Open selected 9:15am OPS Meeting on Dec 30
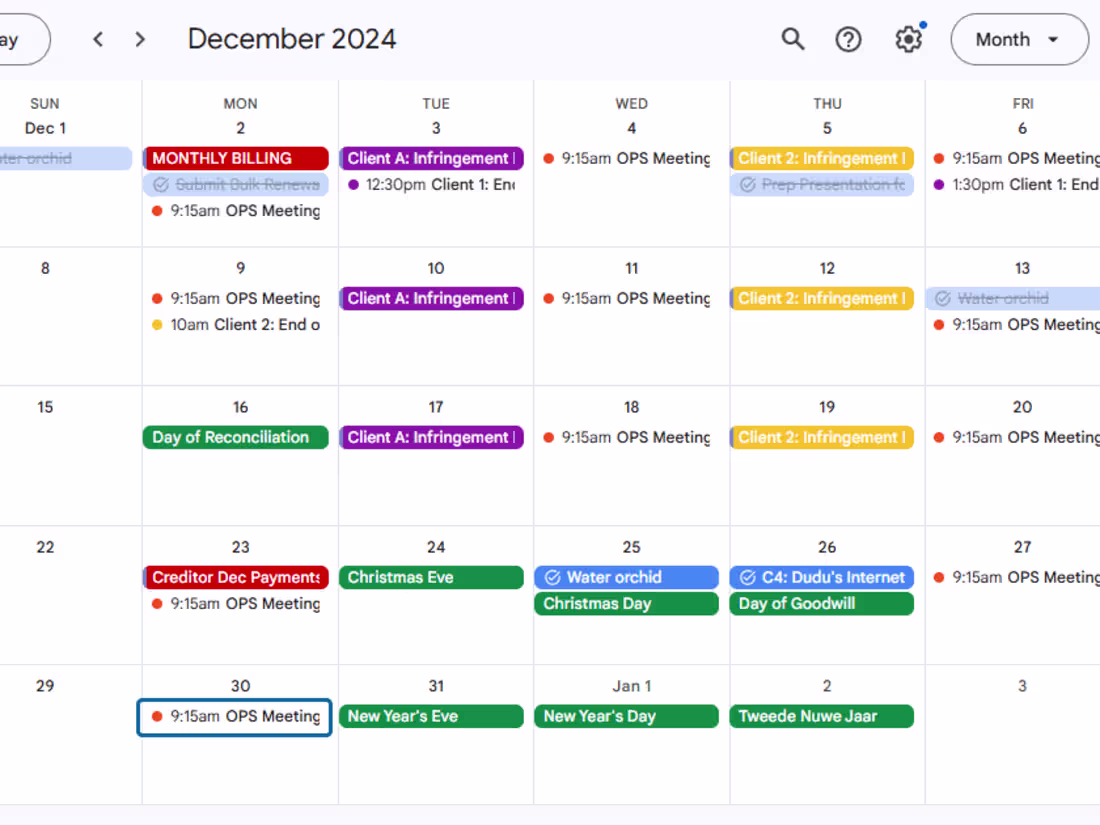Image resolution: width=1100 pixels, height=825 pixels. (234, 717)
